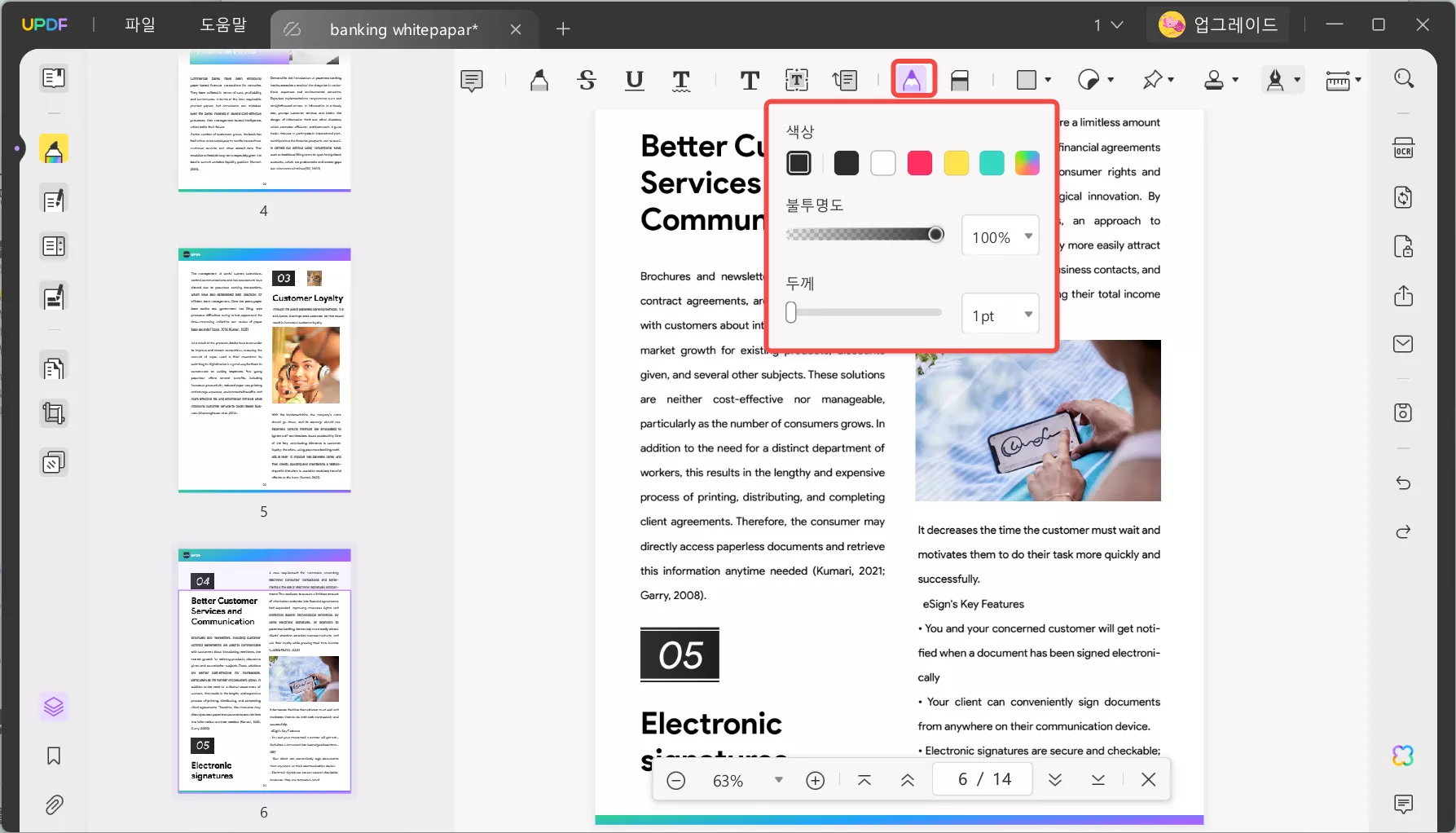The width and height of the screenshot is (1456, 833).
Task: Select the comment mode highlighter in sidebar
Action: coord(54,150)
